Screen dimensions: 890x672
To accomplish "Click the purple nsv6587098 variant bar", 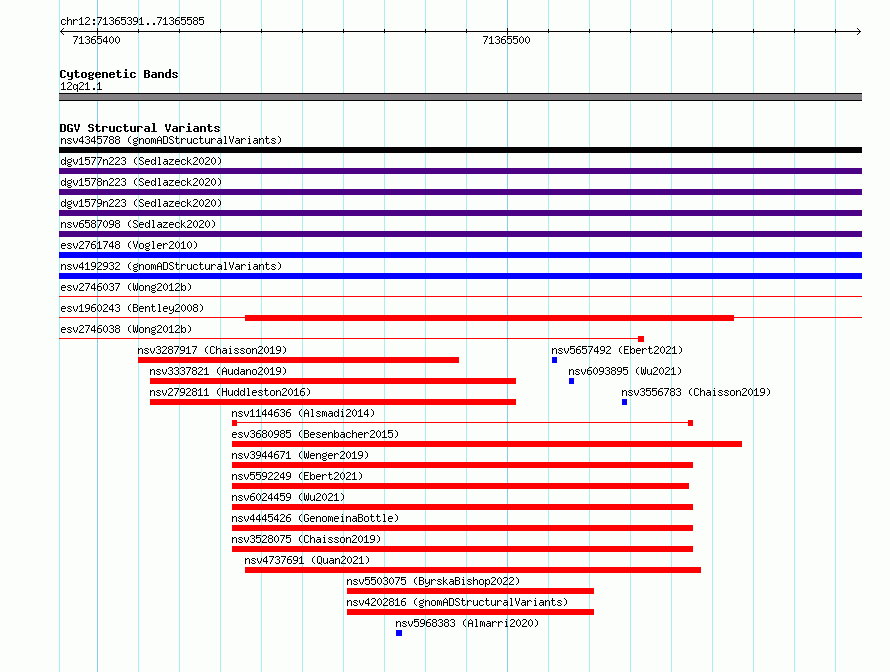I will pos(460,234).
